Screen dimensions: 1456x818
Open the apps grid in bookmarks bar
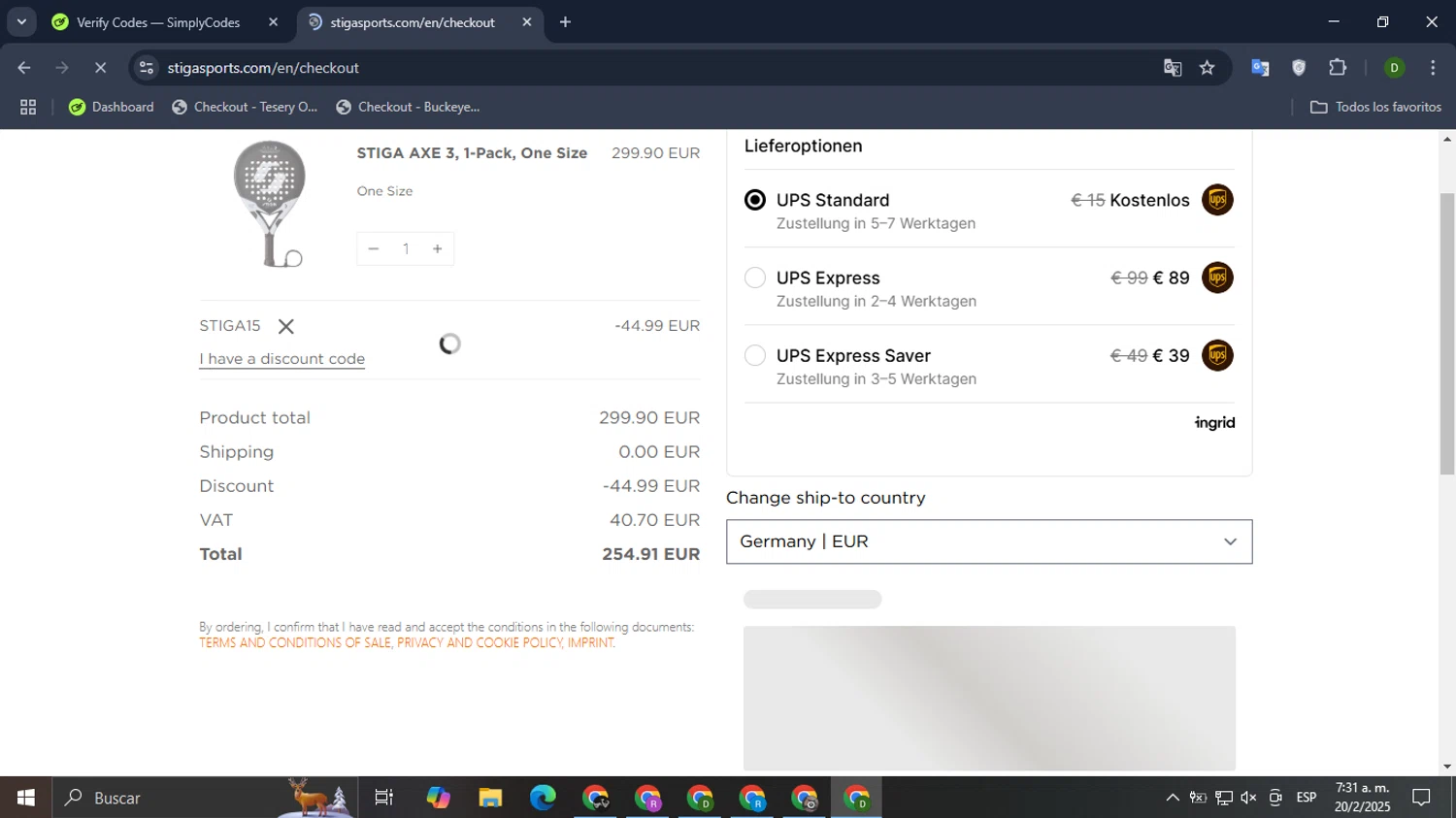28,107
